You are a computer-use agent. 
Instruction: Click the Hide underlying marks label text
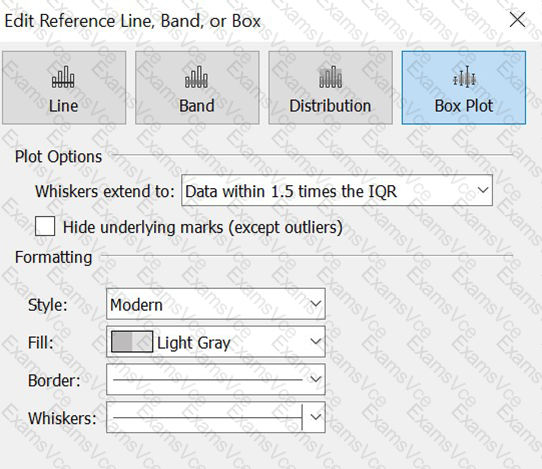tap(203, 227)
